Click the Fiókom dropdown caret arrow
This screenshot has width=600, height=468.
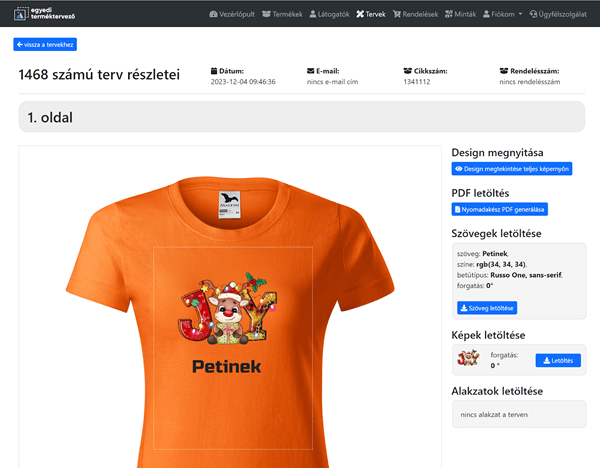520,14
